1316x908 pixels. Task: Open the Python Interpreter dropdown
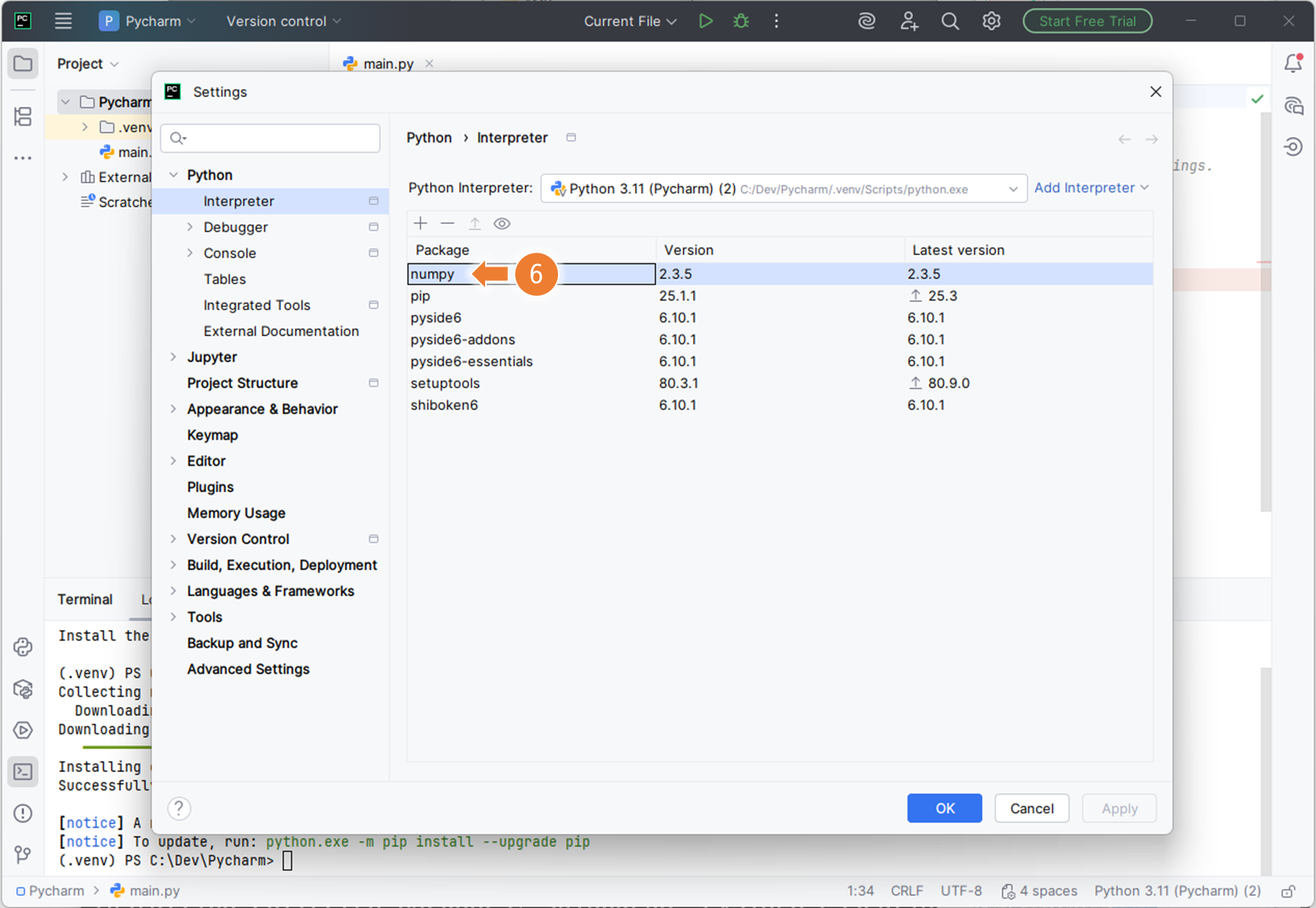tap(783, 189)
